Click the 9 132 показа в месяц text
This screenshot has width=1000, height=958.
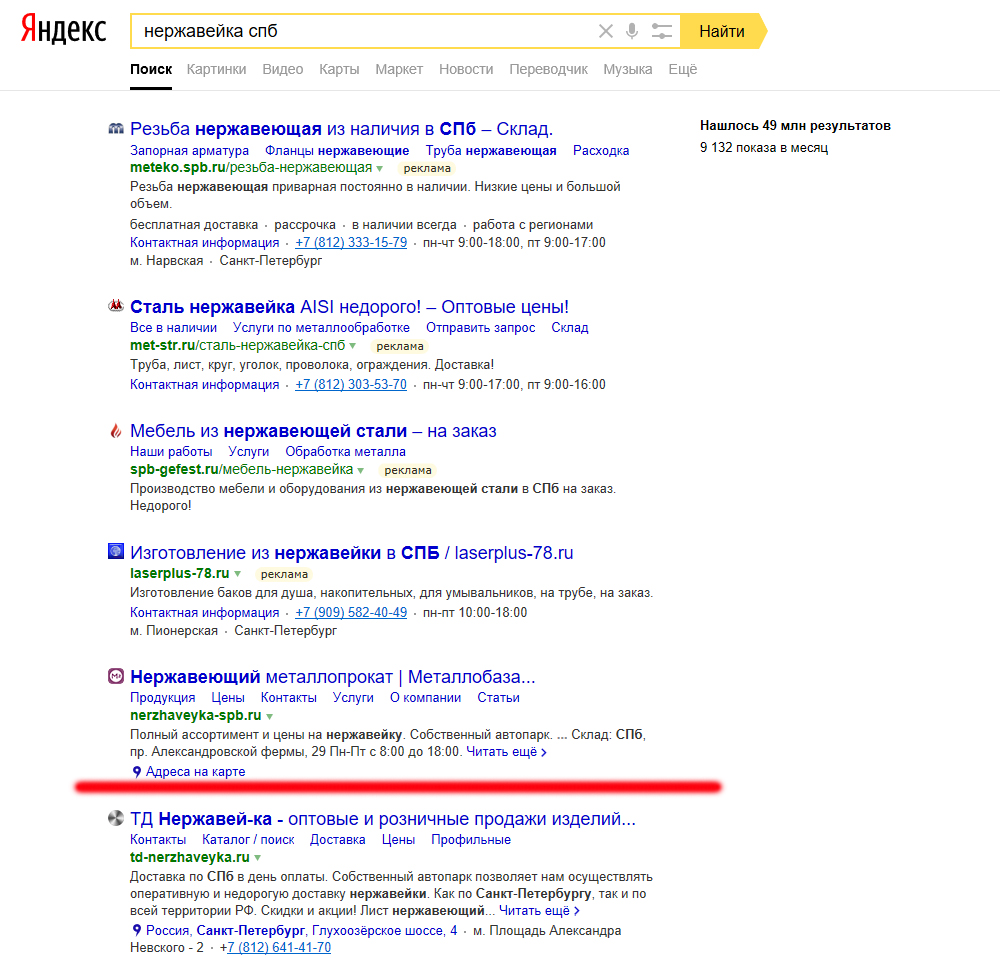pos(763,147)
